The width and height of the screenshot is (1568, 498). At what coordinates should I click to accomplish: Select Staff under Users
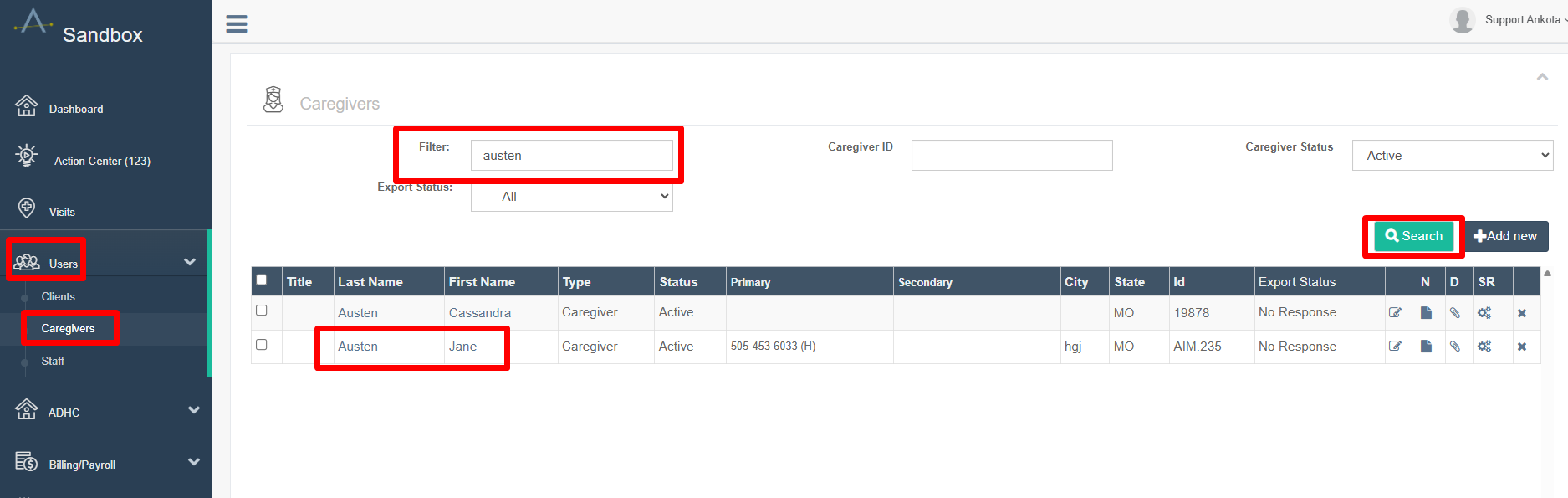(53, 361)
